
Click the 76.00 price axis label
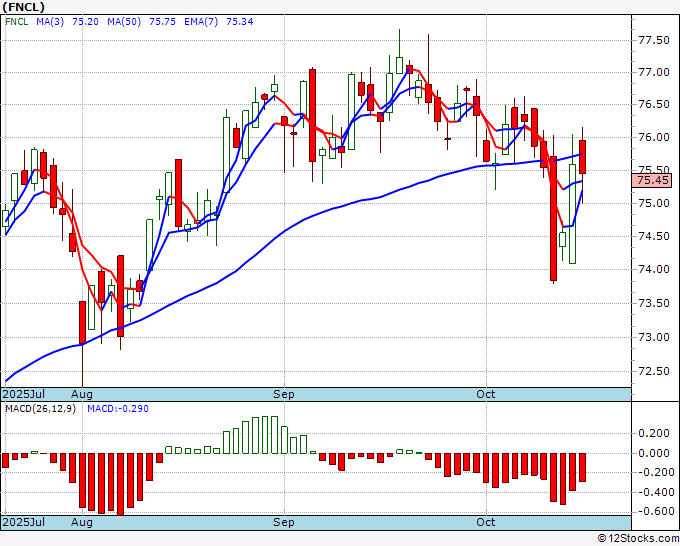654,137
